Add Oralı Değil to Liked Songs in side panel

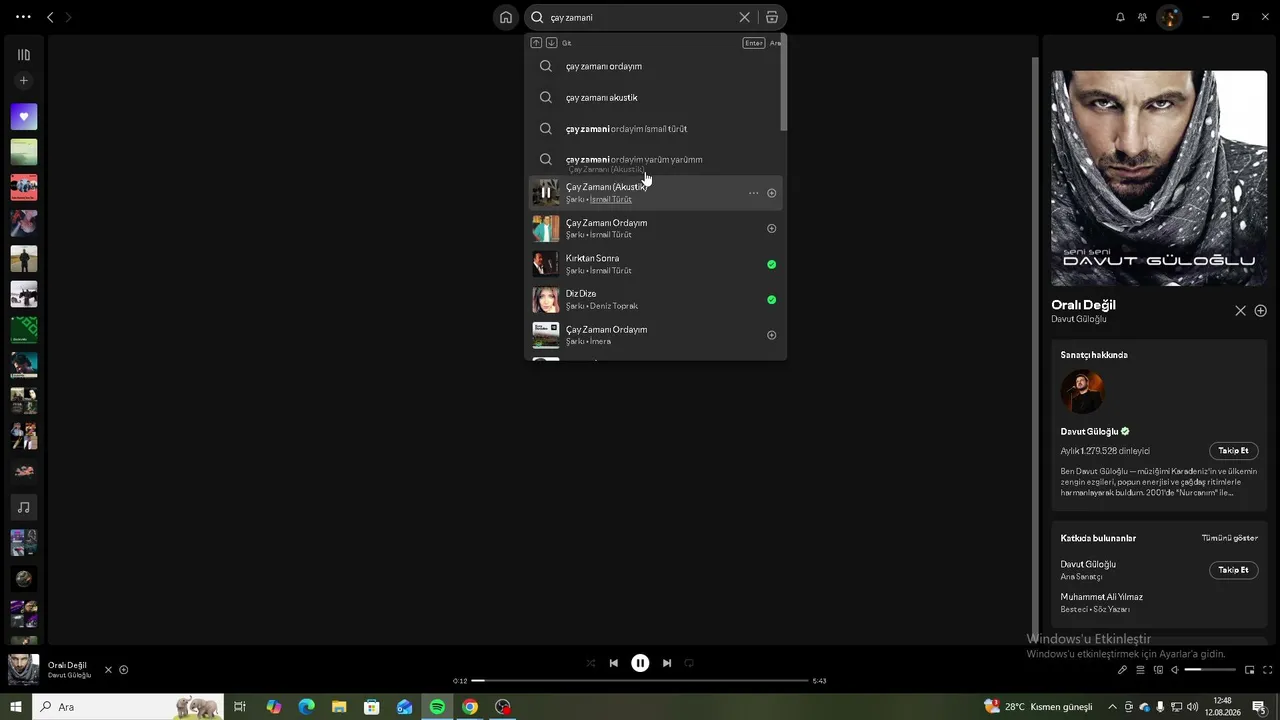pyautogui.click(x=1260, y=311)
